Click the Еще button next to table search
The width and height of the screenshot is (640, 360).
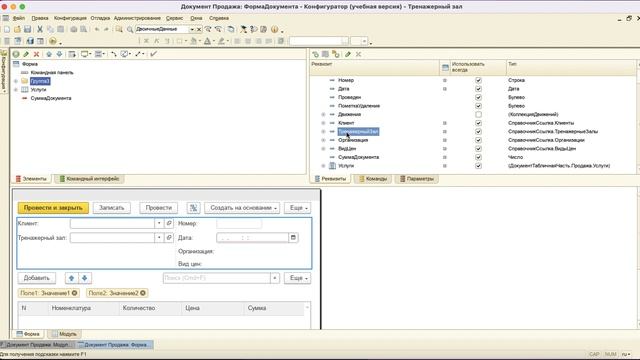297,278
